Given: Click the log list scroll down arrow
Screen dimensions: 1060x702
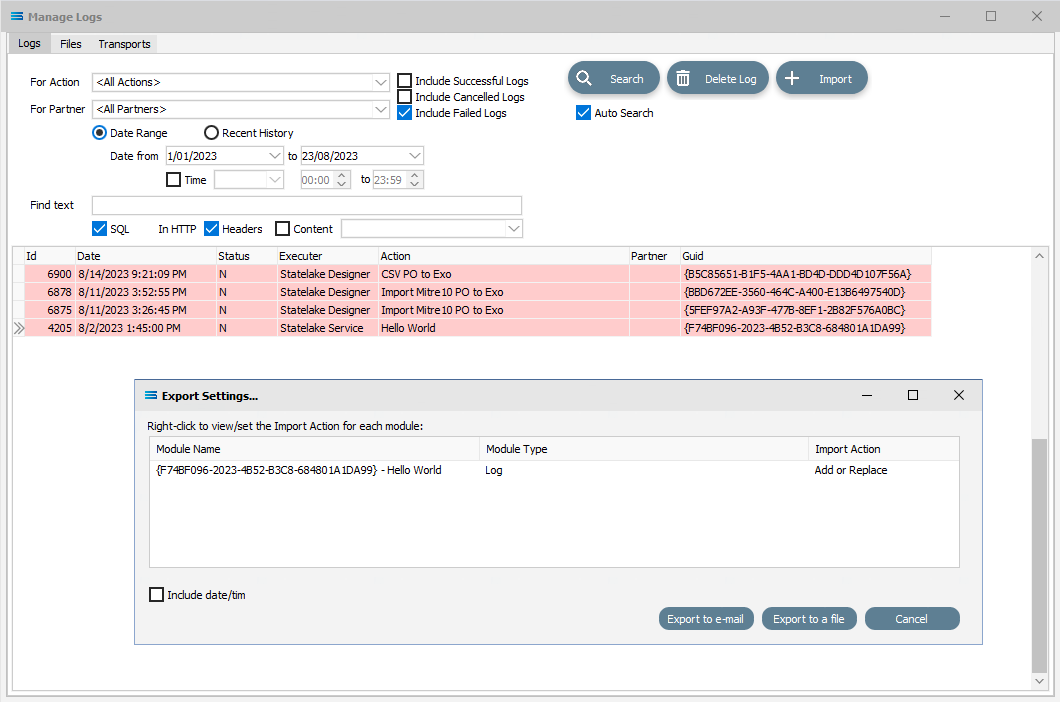Looking at the screenshot, I should (x=1039, y=682).
